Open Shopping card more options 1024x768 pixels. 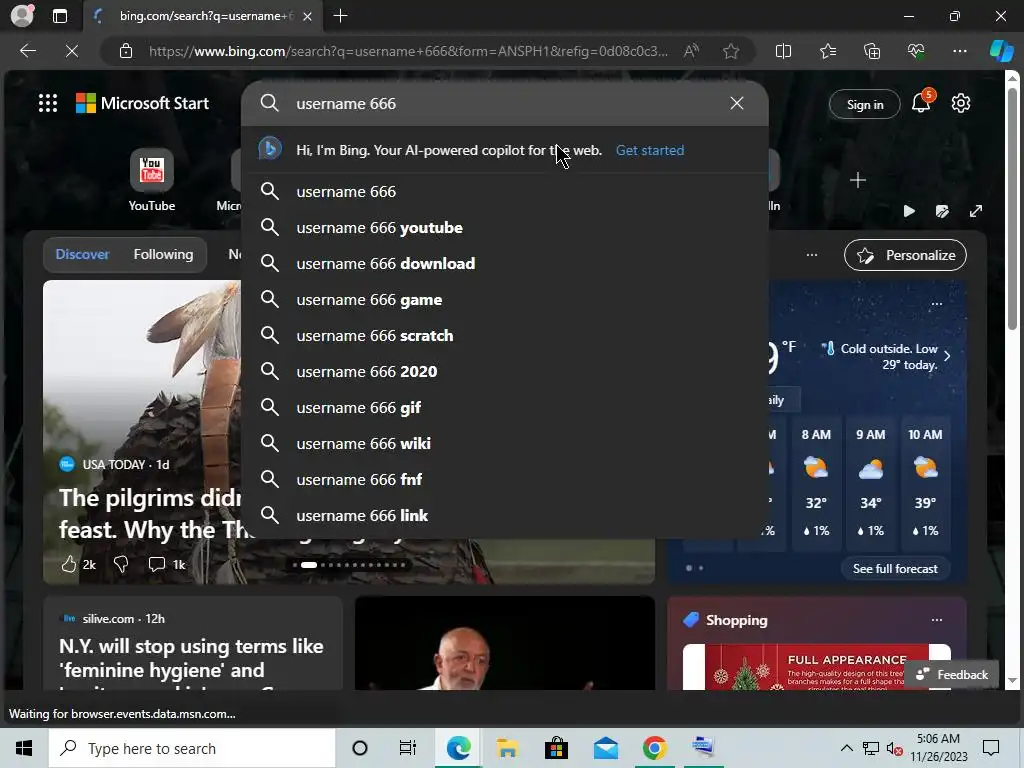(x=936, y=620)
